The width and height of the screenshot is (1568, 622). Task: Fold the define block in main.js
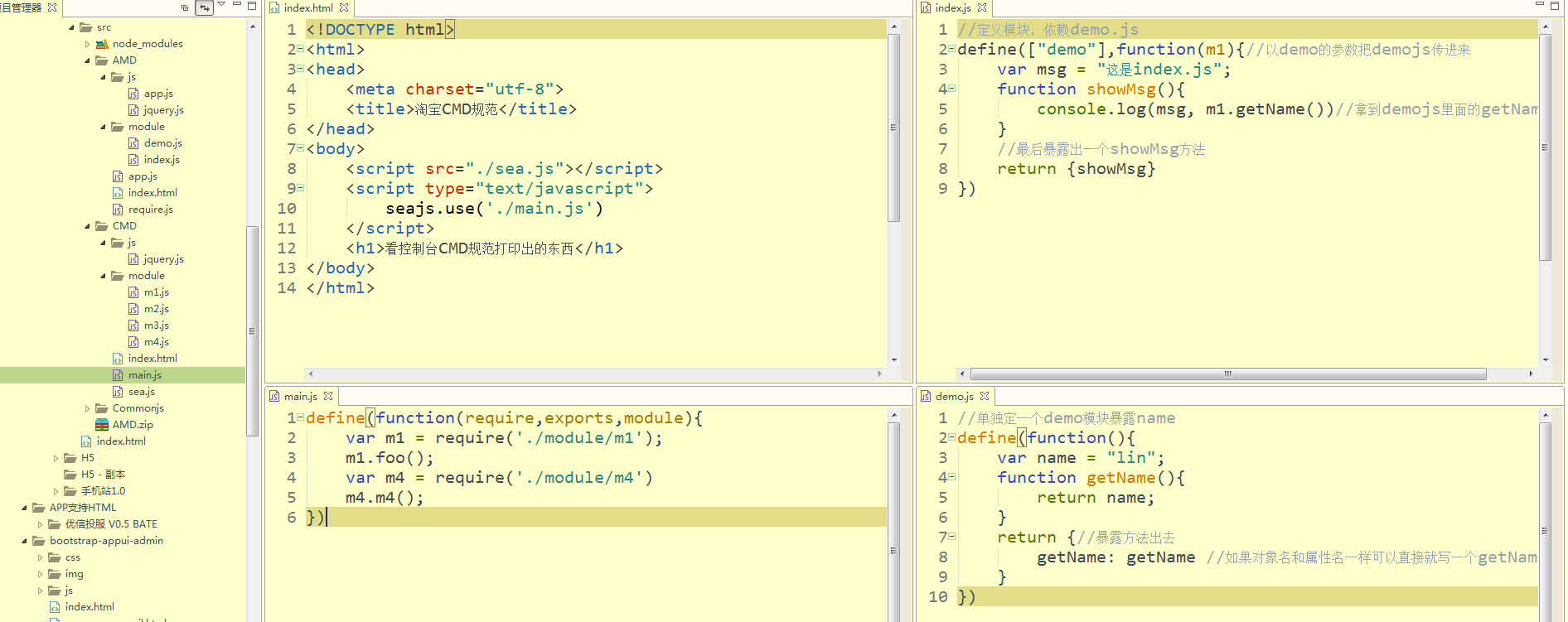click(x=300, y=417)
